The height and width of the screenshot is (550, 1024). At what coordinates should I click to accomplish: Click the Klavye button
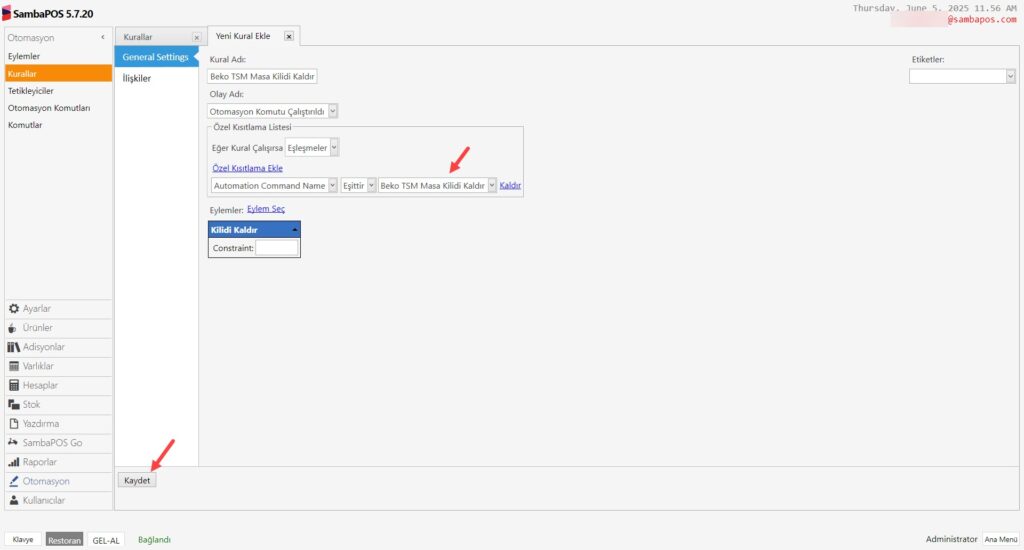23,540
